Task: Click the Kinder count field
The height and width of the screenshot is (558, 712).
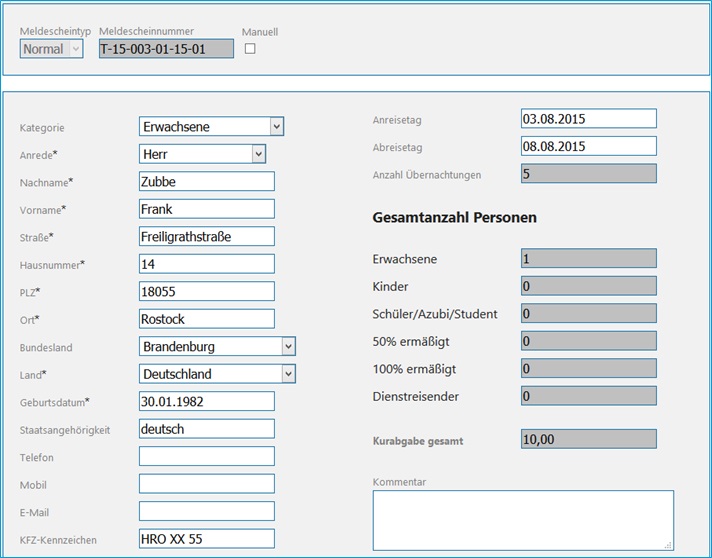Action: [x=588, y=286]
